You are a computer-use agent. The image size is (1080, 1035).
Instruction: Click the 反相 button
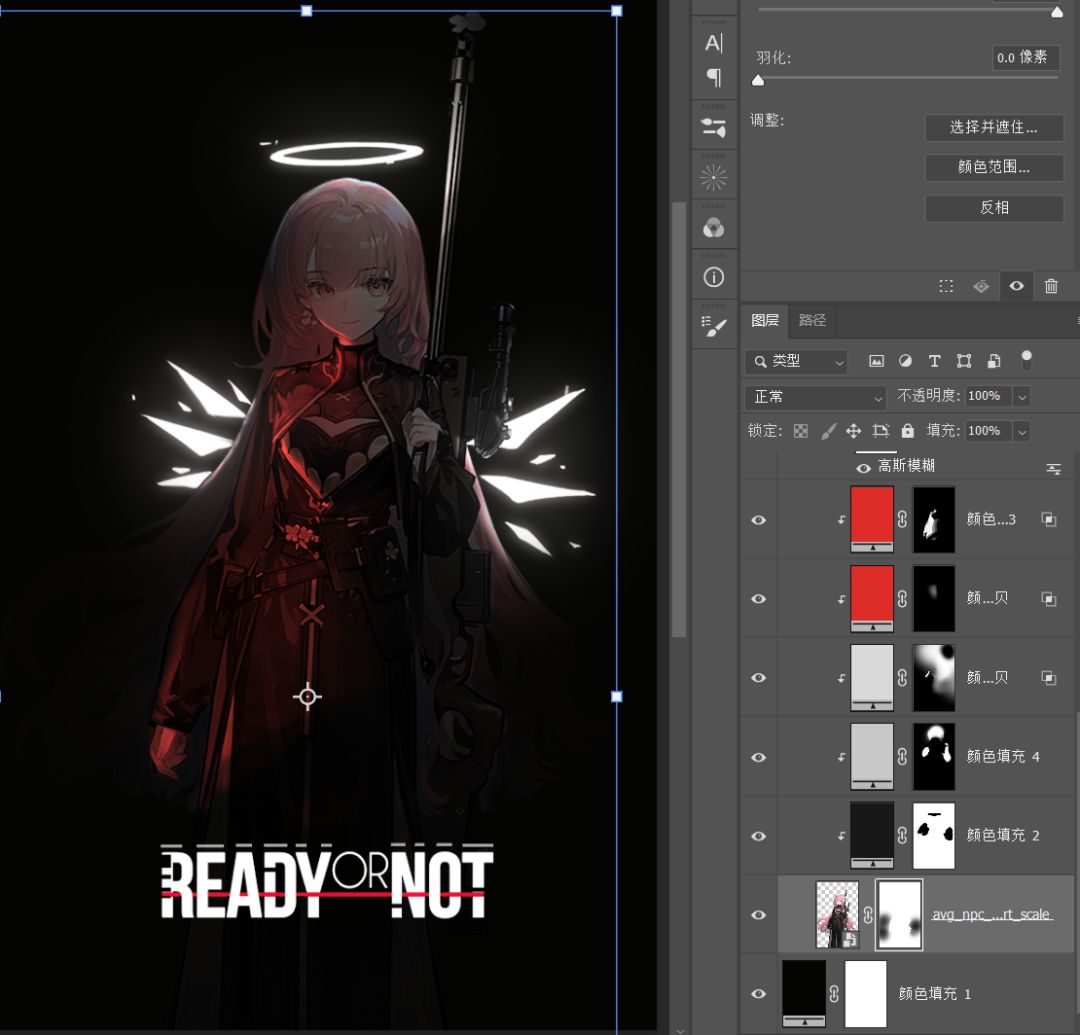[993, 208]
